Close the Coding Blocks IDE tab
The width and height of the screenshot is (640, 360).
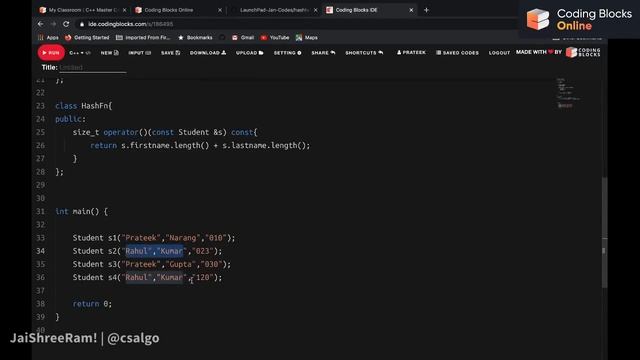click(x=411, y=10)
